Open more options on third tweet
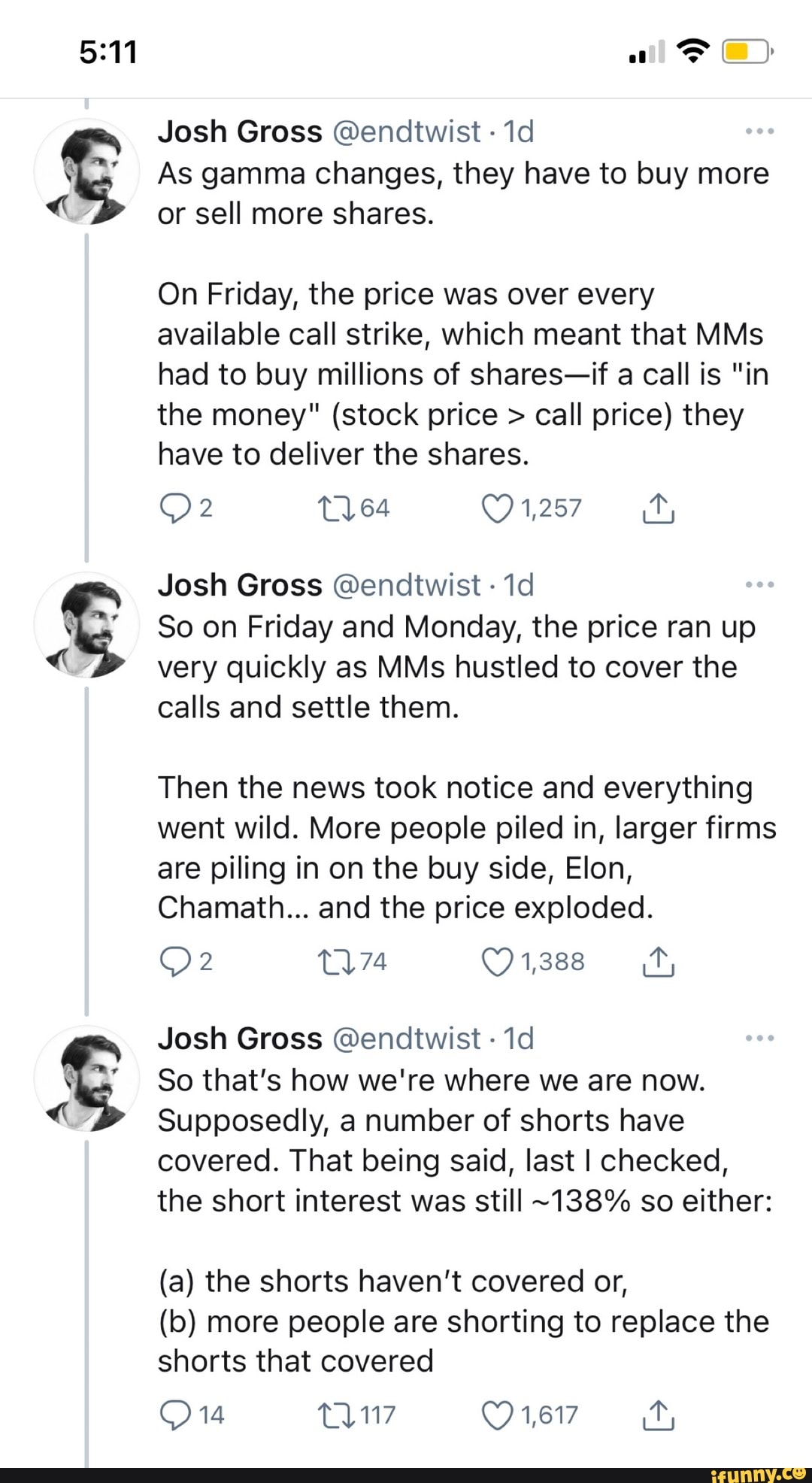This screenshot has width=812, height=1483. click(759, 1039)
